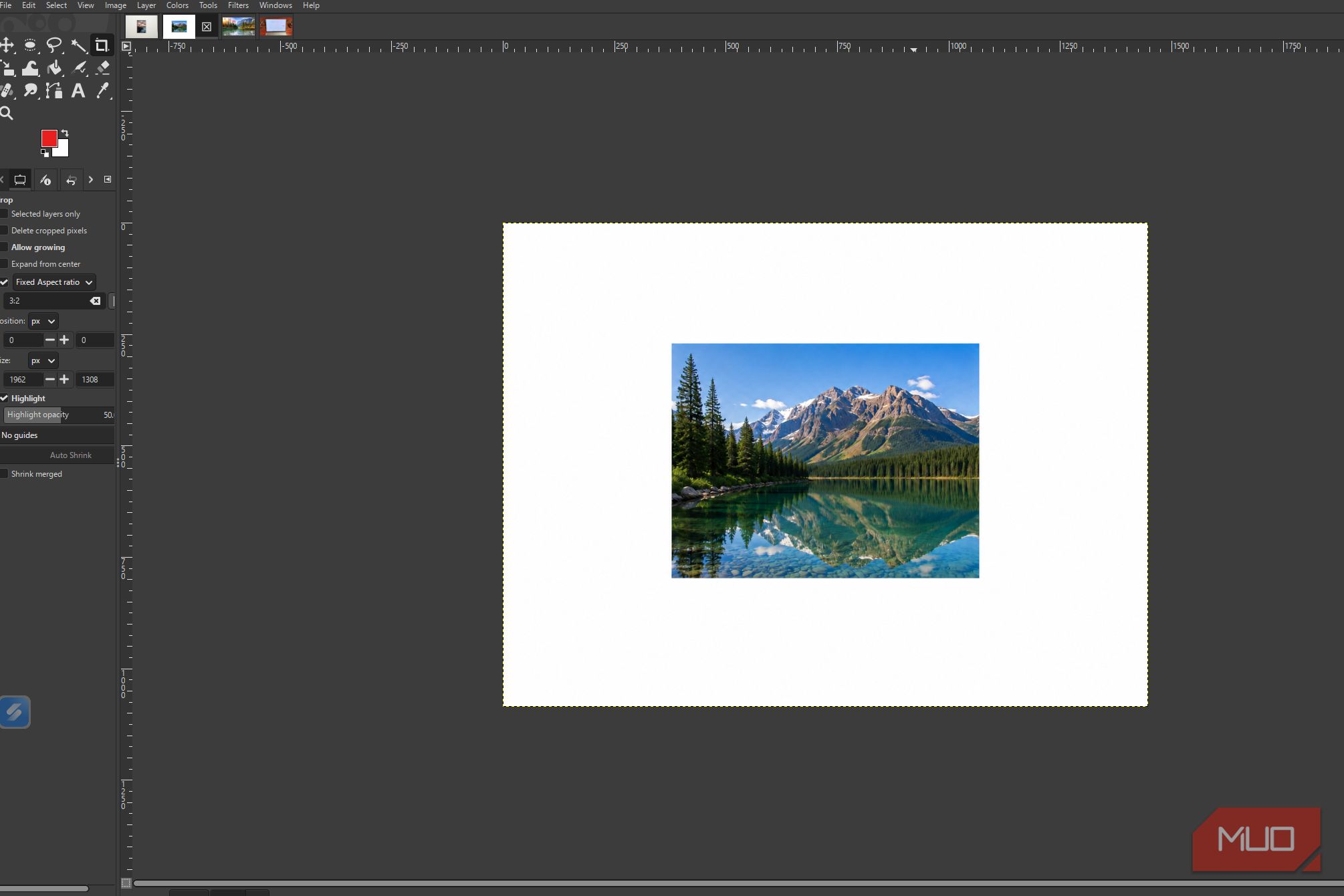Open the No guides dropdown
Viewport: 1344px width, 896px height.
[x=57, y=435]
